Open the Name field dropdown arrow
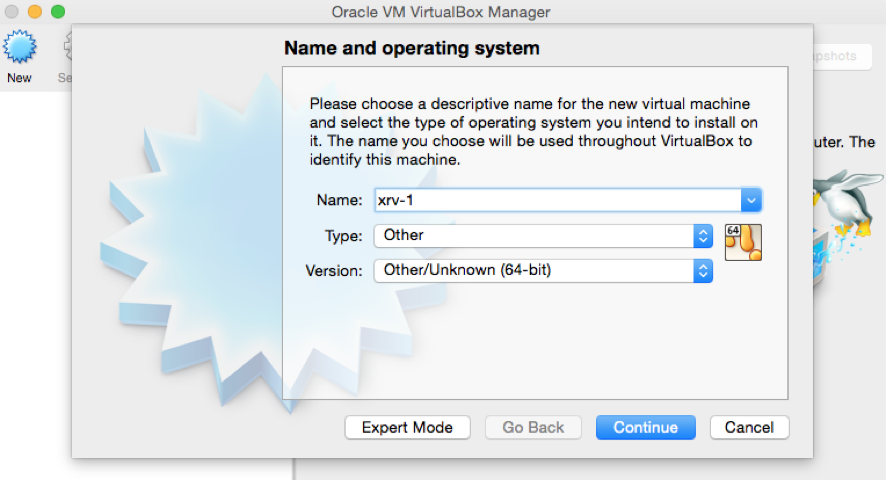The width and height of the screenshot is (886, 480). point(751,200)
